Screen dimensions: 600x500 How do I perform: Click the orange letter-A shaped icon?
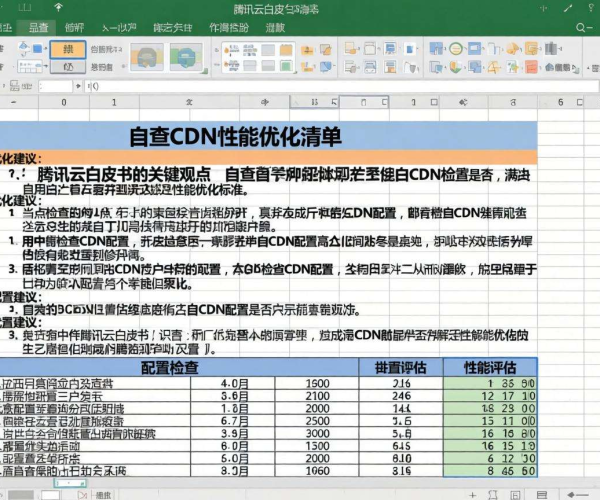(x=494, y=68)
